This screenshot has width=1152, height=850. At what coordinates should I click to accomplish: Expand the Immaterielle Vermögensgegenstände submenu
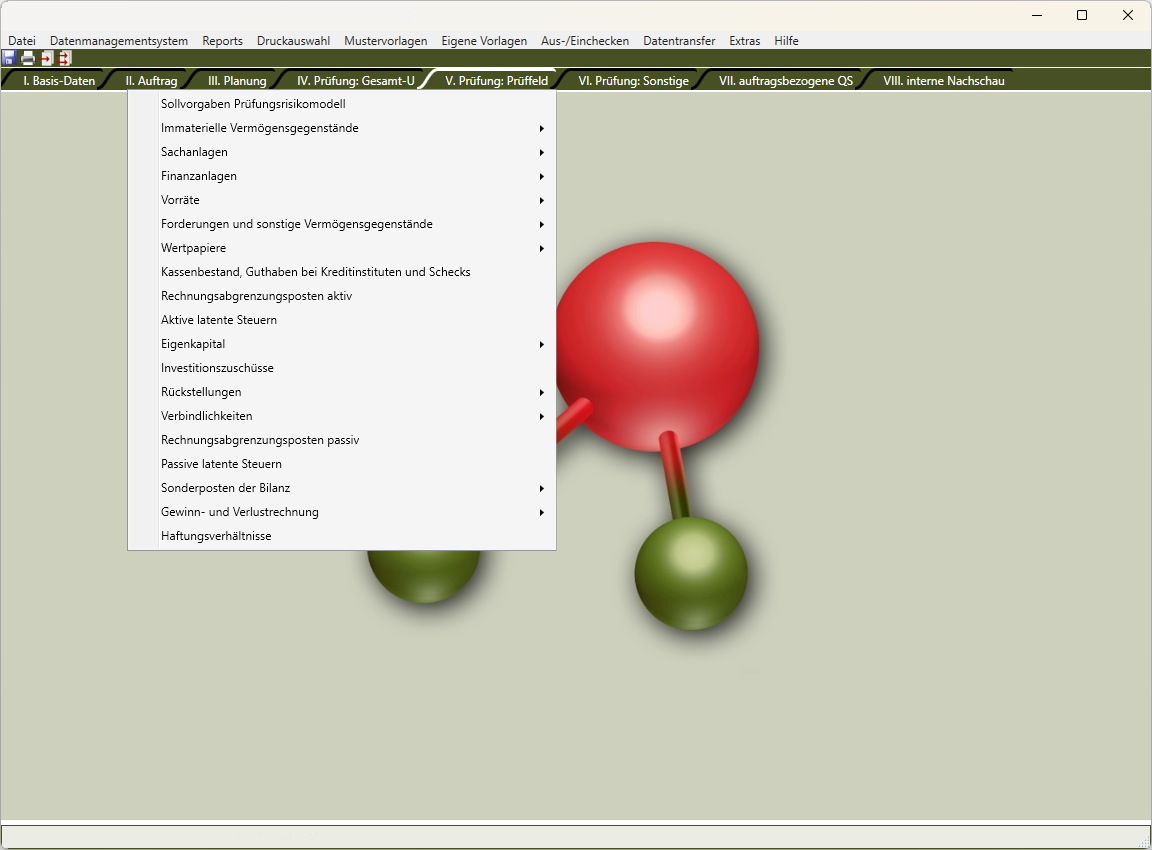(259, 128)
